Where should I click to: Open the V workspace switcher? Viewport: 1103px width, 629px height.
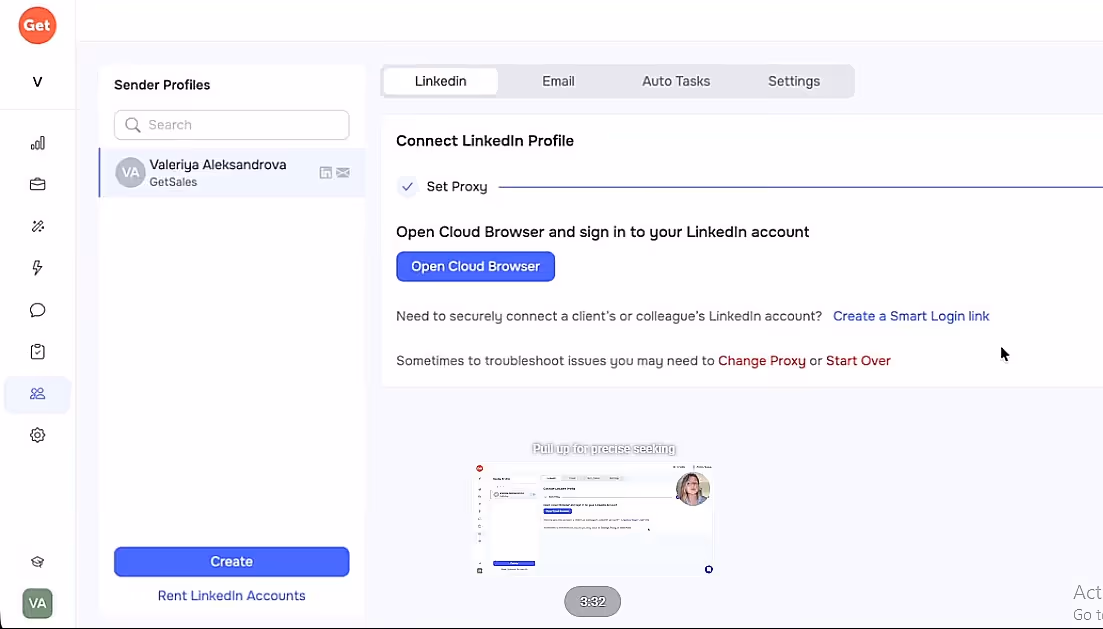tap(37, 82)
